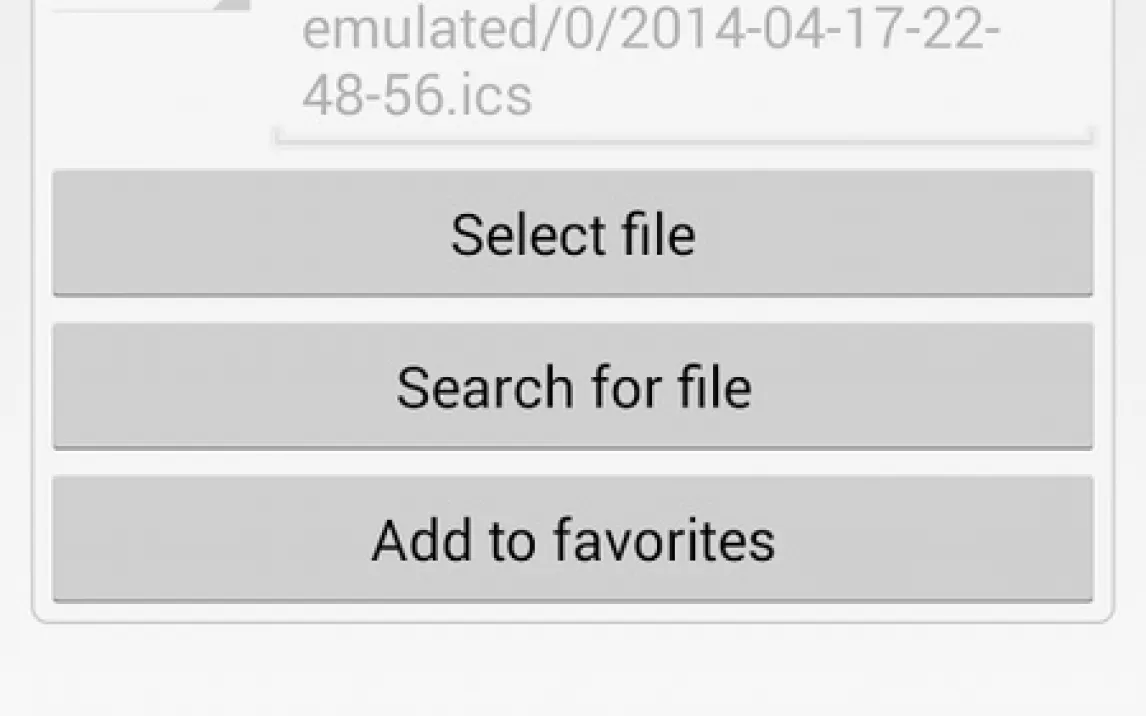Focus the field containing 48-56.ics
The height and width of the screenshot is (716, 1146).
[x=683, y=72]
